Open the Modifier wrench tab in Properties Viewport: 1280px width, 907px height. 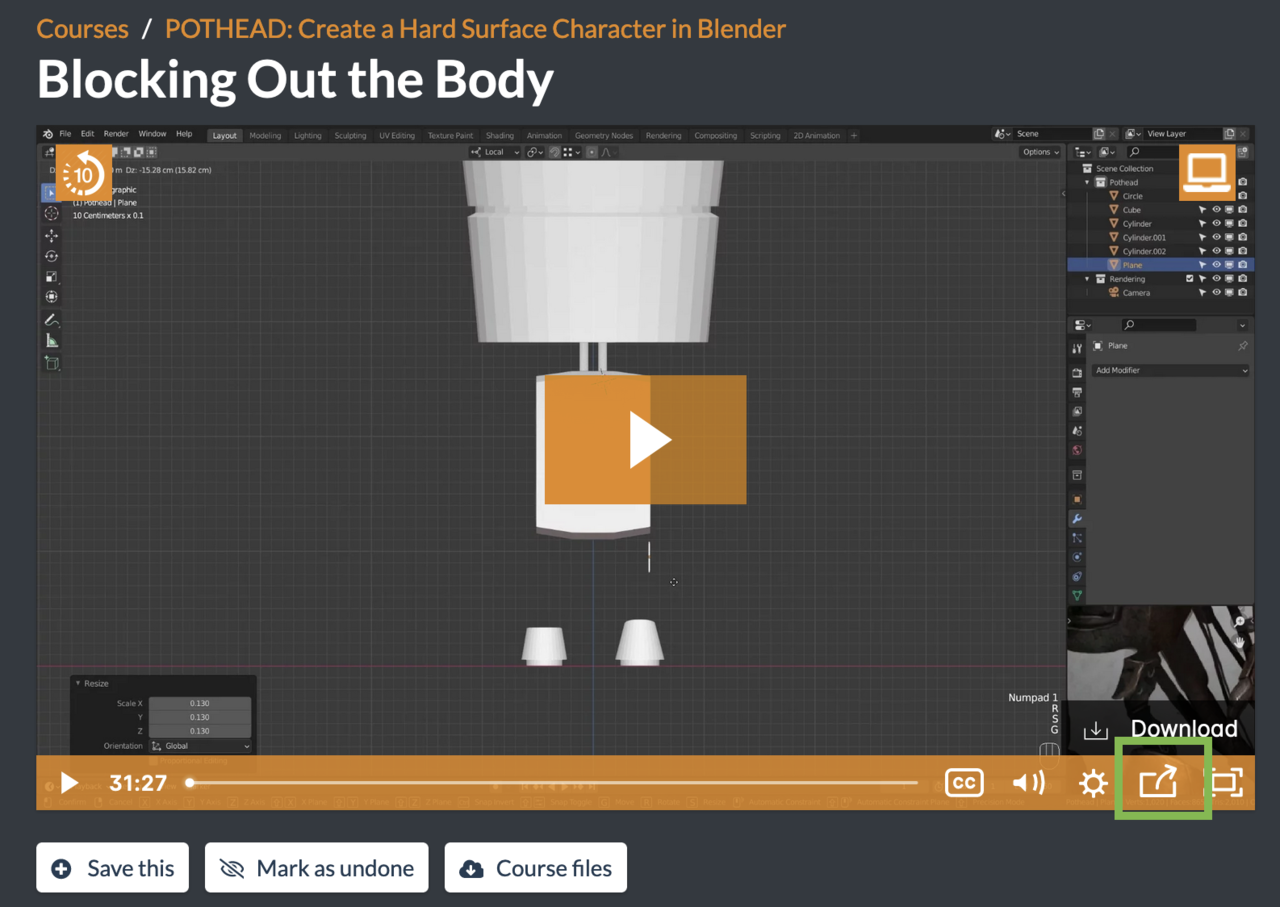pos(1077,519)
